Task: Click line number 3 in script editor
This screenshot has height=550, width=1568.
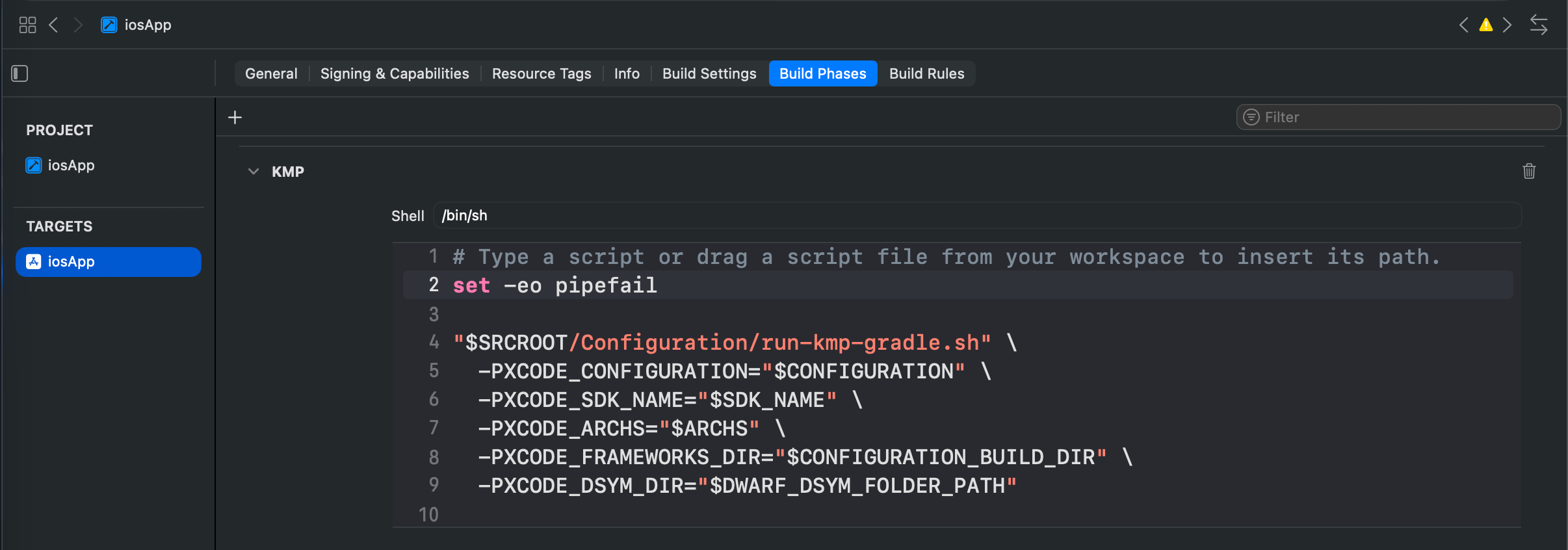Action: click(x=434, y=314)
